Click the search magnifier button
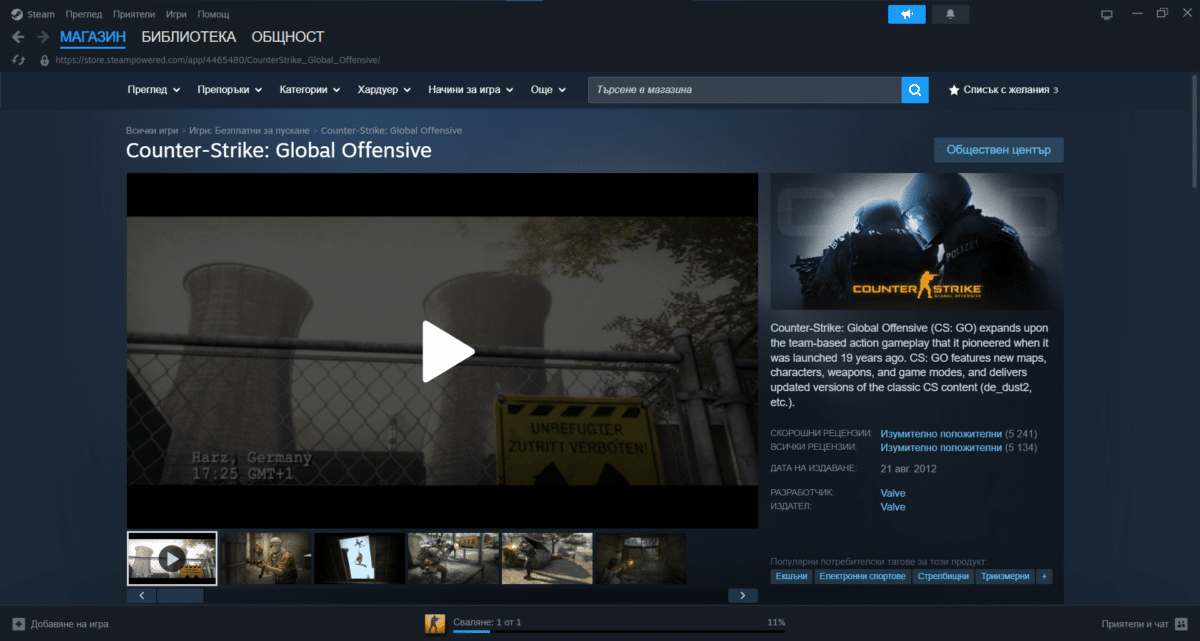Screen dimensions: 1200x641 915,90
